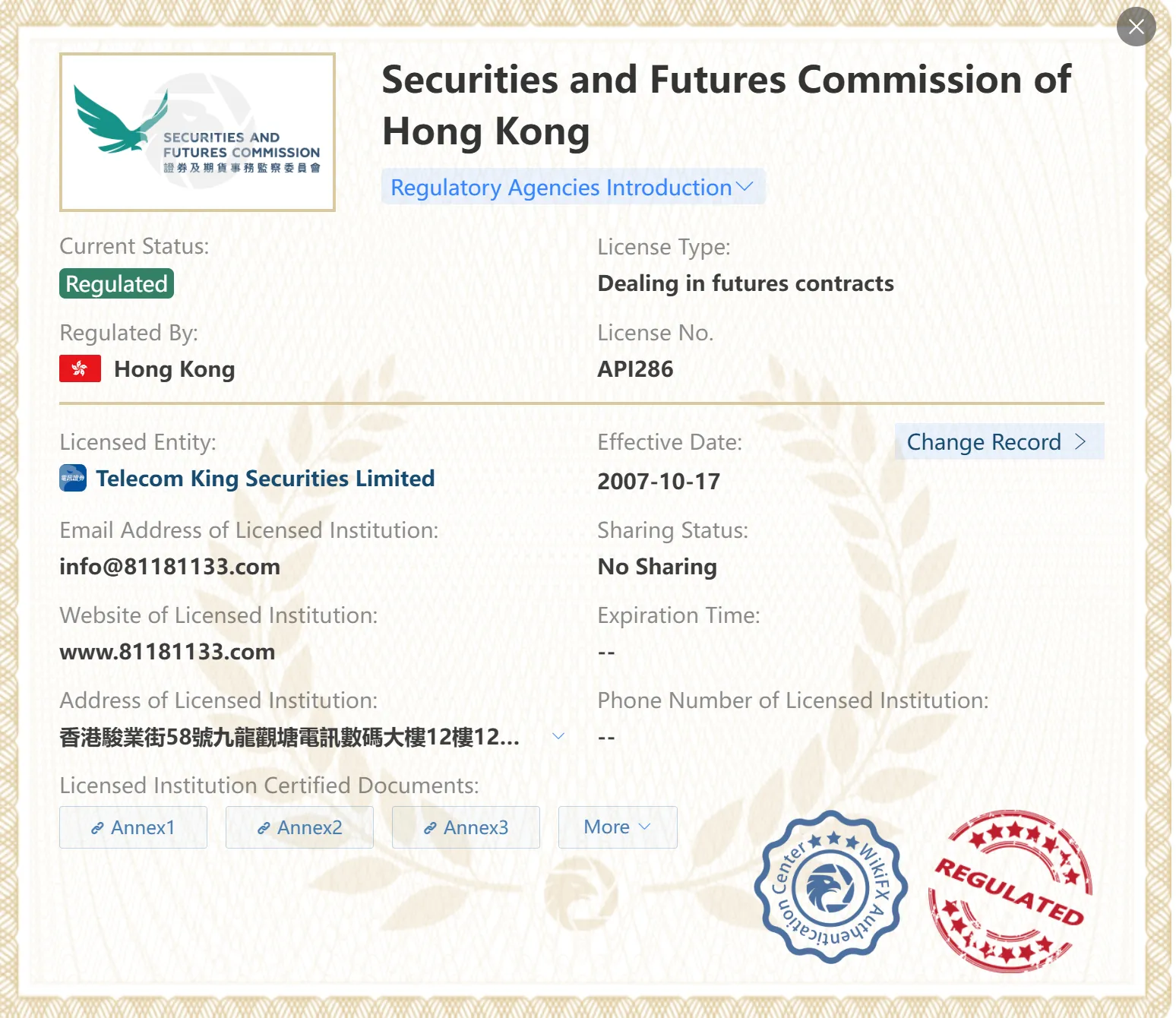1176x1018 pixels.
Task: Select the No Sharing status text
Action: [x=657, y=567]
